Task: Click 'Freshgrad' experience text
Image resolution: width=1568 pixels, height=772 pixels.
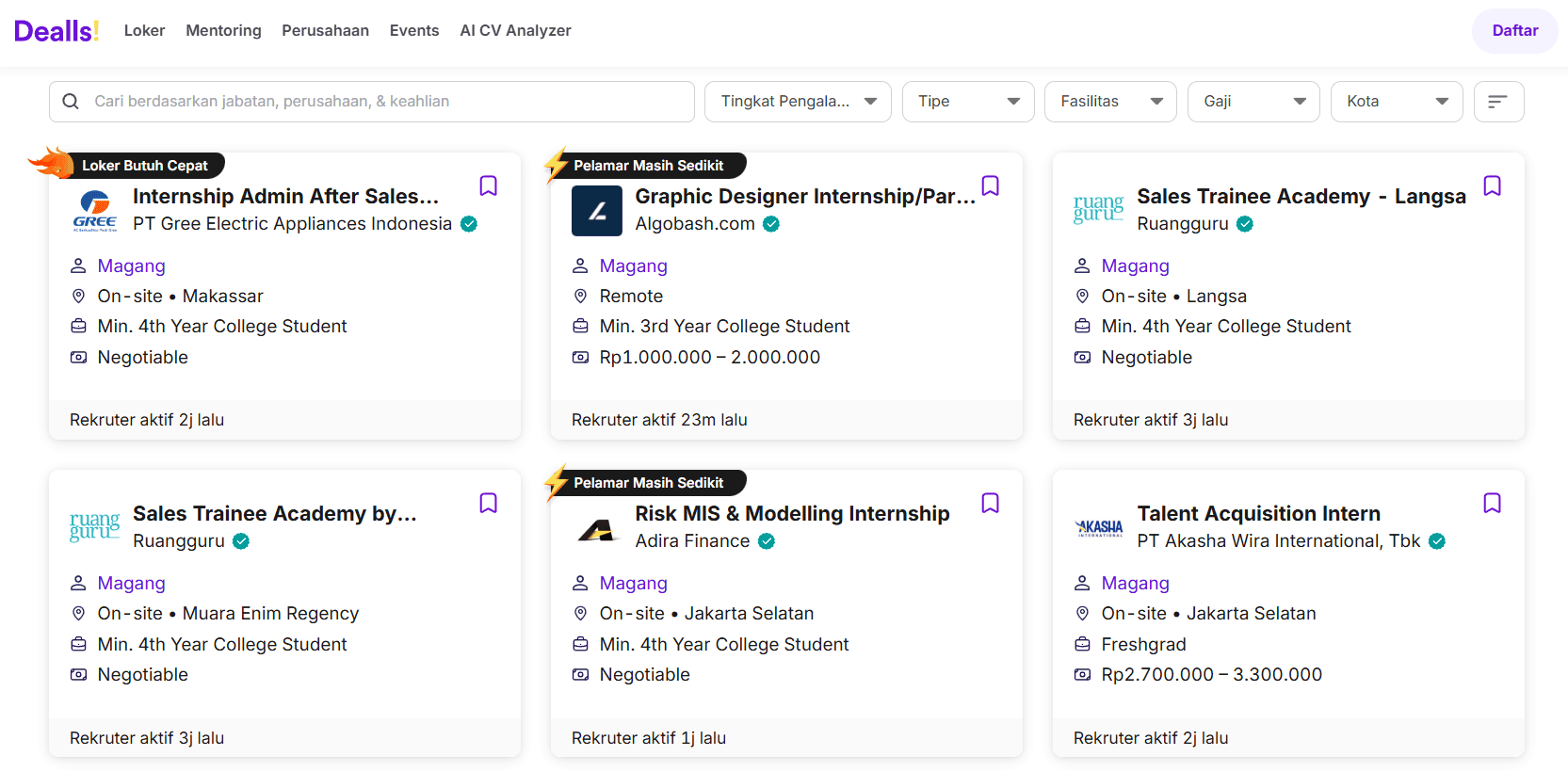Action: 1143,645
